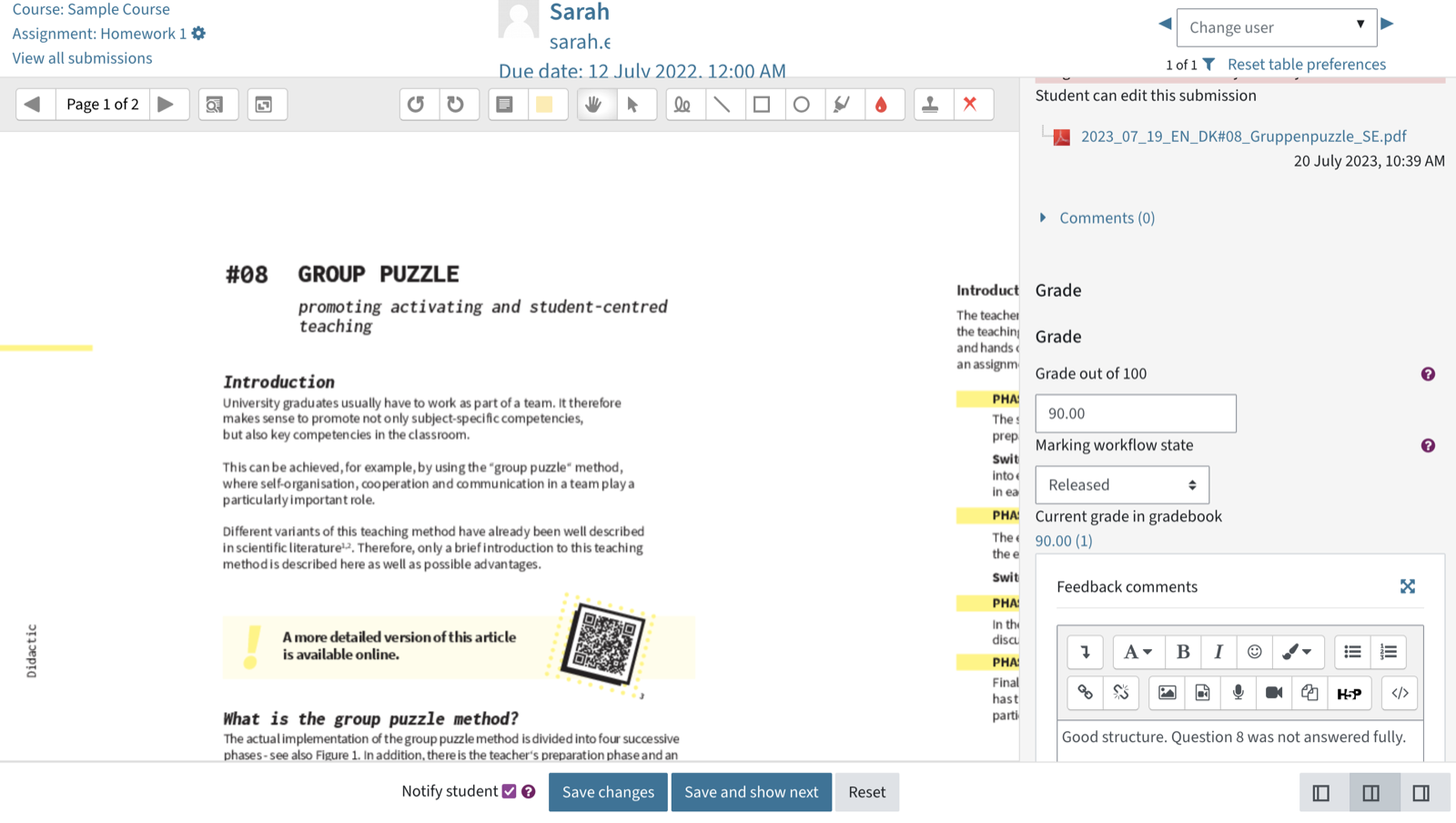Toggle the Notify student checkbox

click(x=509, y=791)
